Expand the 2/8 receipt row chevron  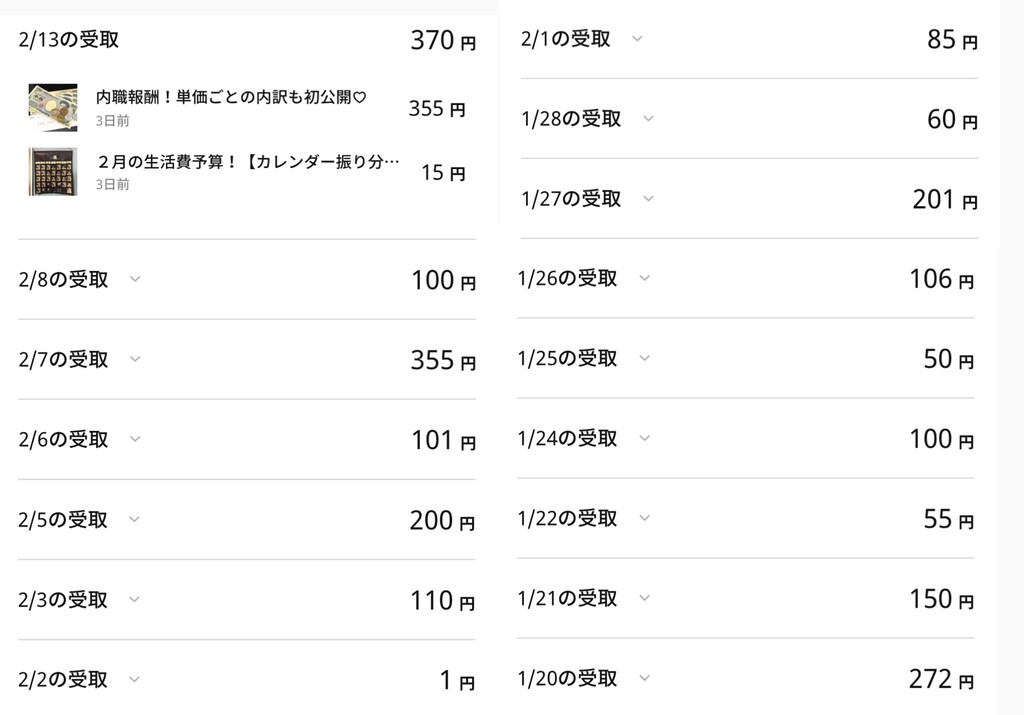coord(135,279)
